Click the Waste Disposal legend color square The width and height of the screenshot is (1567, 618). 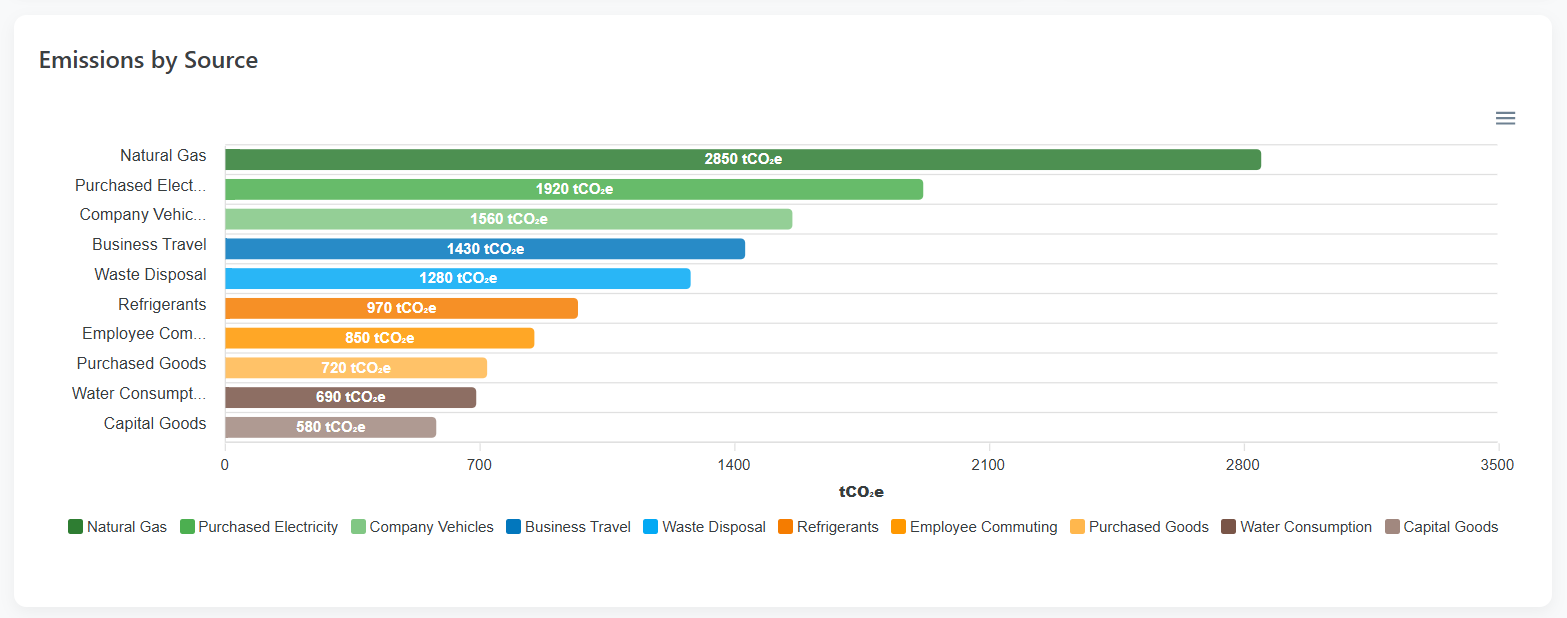[650, 527]
